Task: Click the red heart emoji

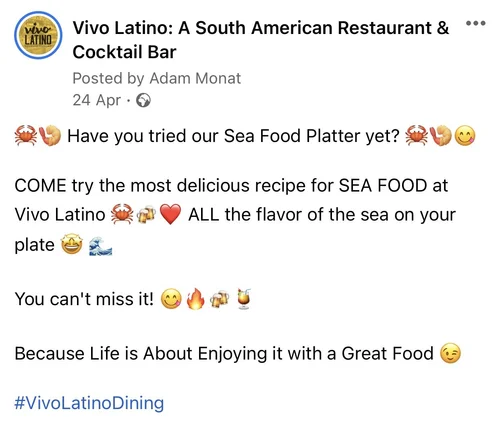Action: click(170, 214)
